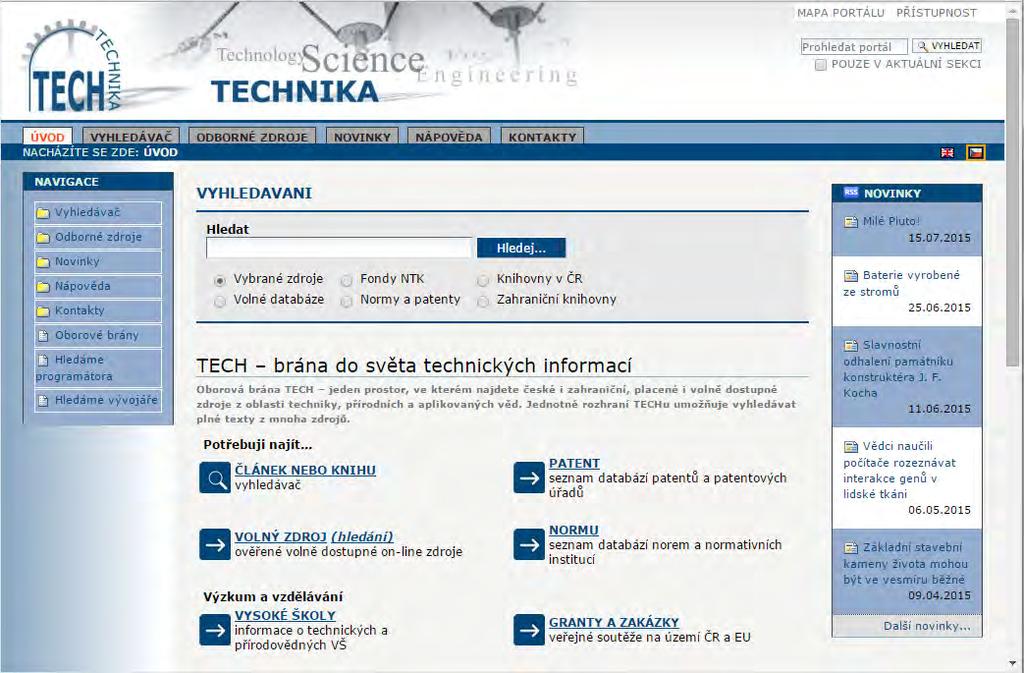Click document icon beside Hledáme programátora

pos(43,360)
